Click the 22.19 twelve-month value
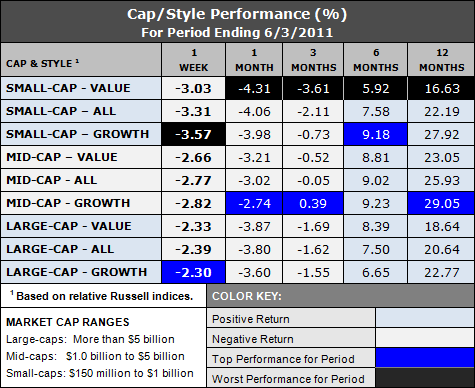Viewport: 475px width, 388px height. 441,111
